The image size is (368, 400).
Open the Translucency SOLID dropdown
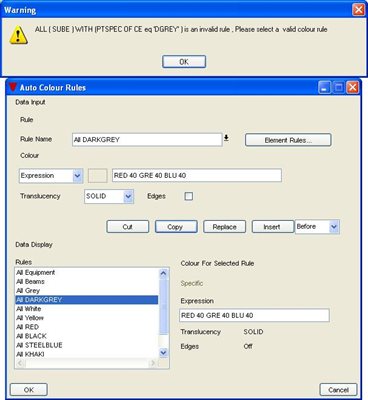click(109, 196)
